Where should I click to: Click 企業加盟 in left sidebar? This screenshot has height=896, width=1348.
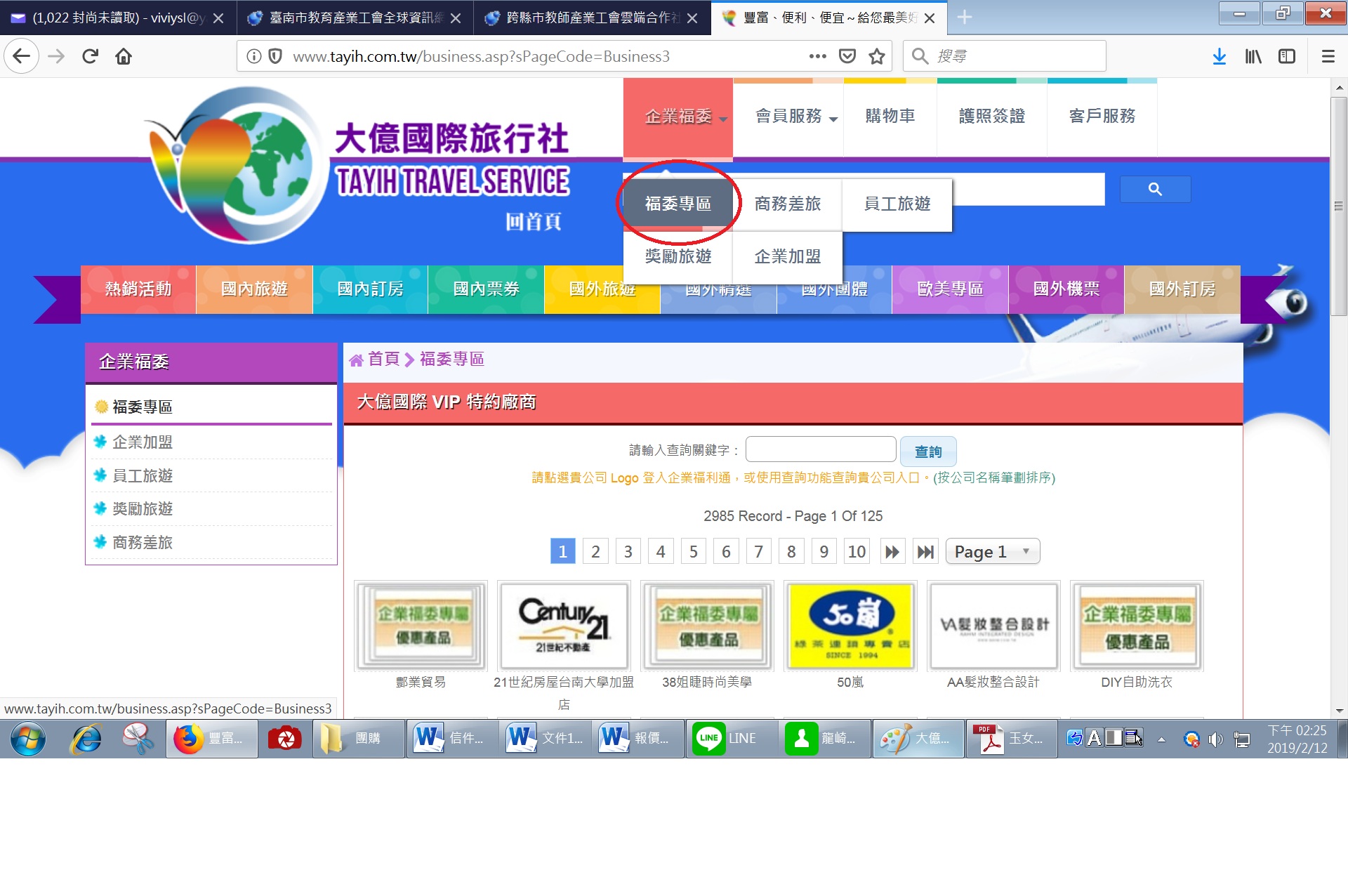143,442
